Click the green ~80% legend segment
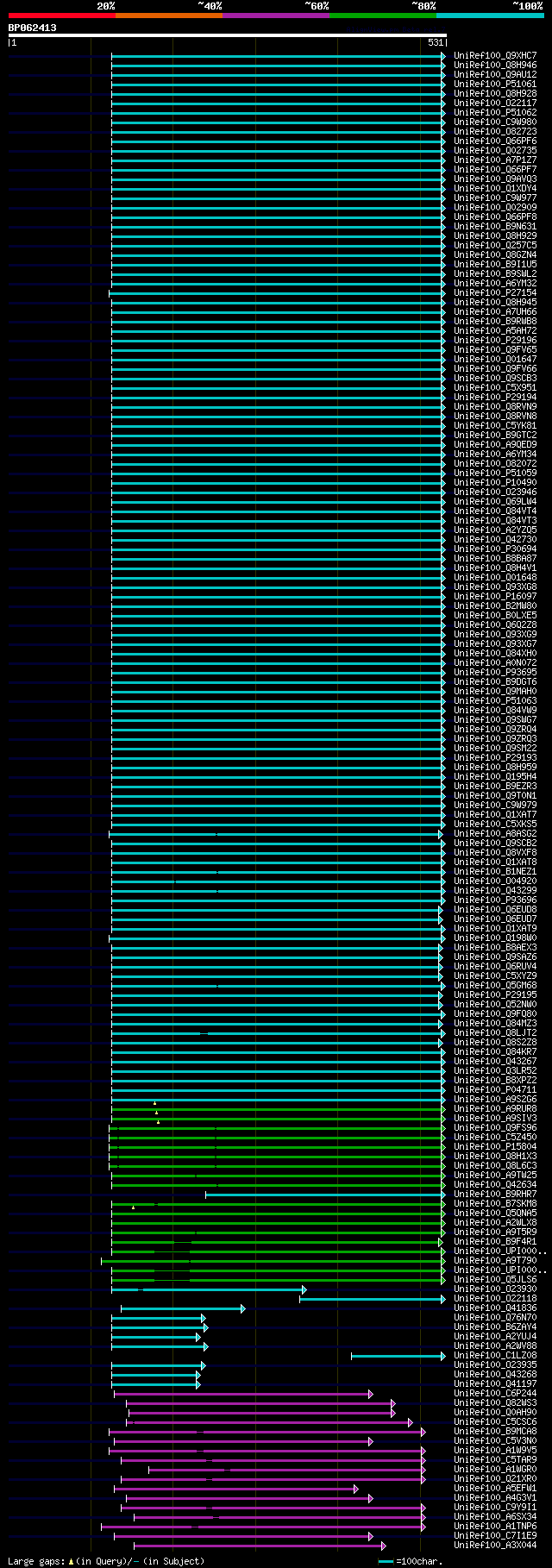Screen dimensions: 552x1568 (382, 16)
